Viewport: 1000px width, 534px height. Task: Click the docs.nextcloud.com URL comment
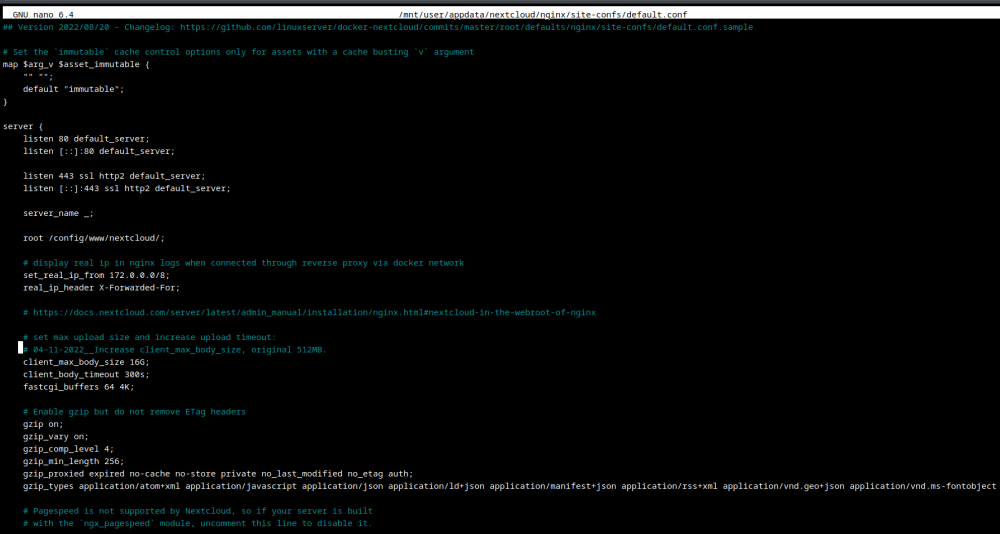[x=309, y=313]
